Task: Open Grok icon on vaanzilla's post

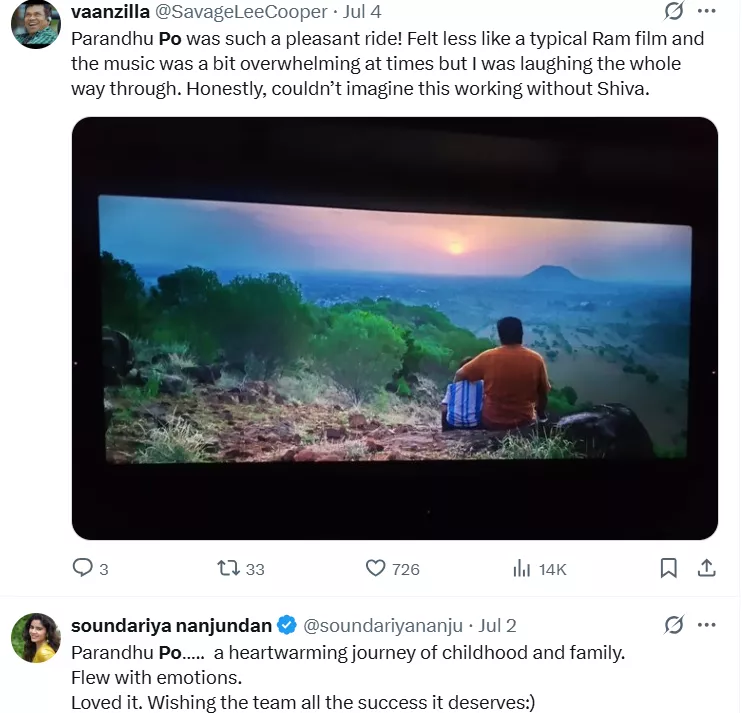Action: tap(674, 11)
